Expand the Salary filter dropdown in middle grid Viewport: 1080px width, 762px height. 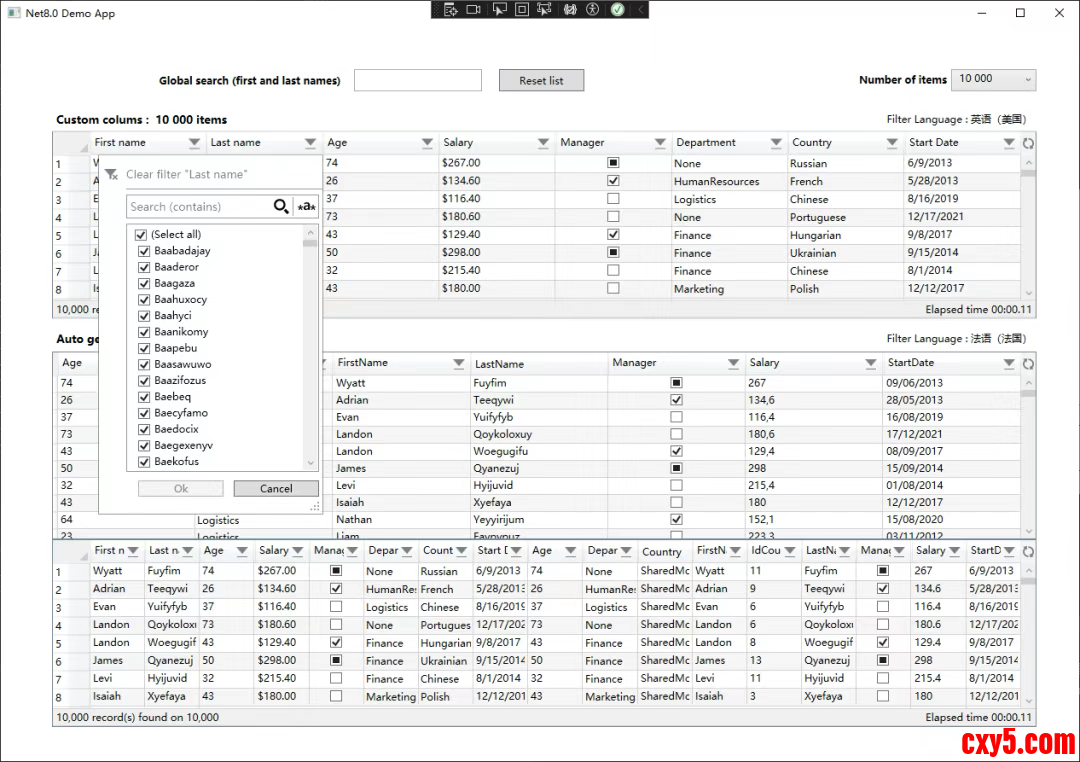pyautogui.click(x=871, y=363)
